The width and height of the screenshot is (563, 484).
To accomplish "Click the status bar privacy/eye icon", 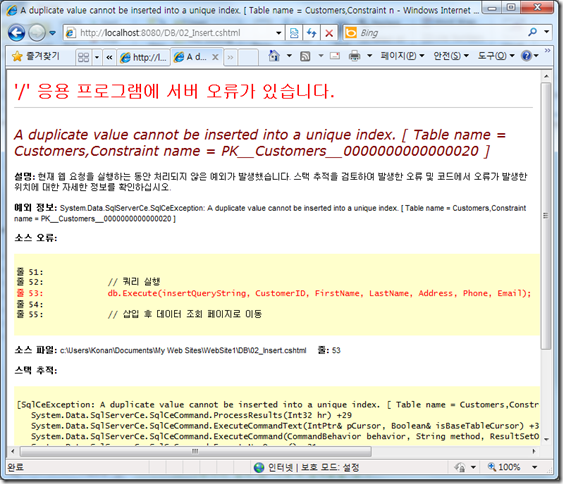I will [x=460, y=467].
